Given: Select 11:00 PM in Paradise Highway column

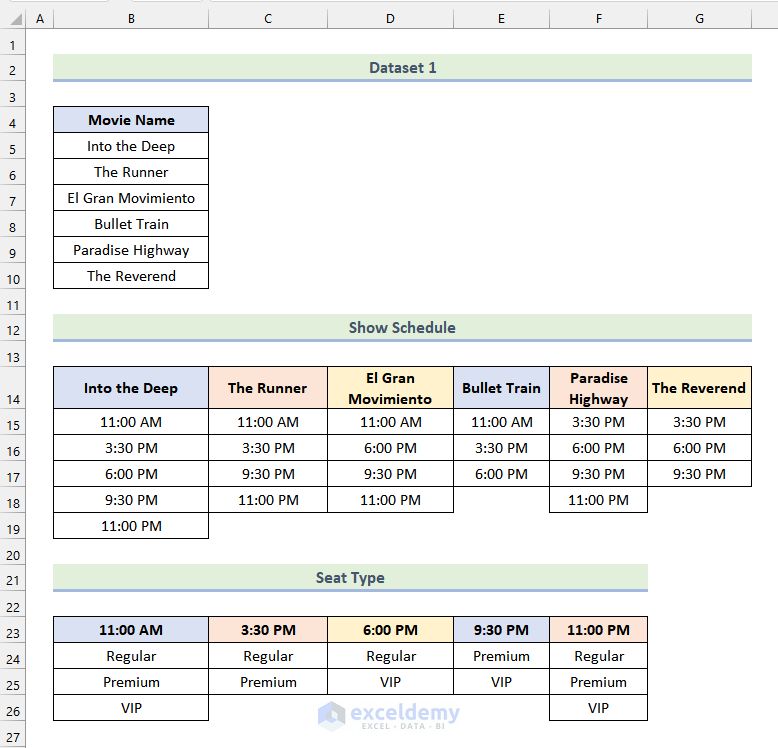Looking at the screenshot, I should pyautogui.click(x=598, y=500).
